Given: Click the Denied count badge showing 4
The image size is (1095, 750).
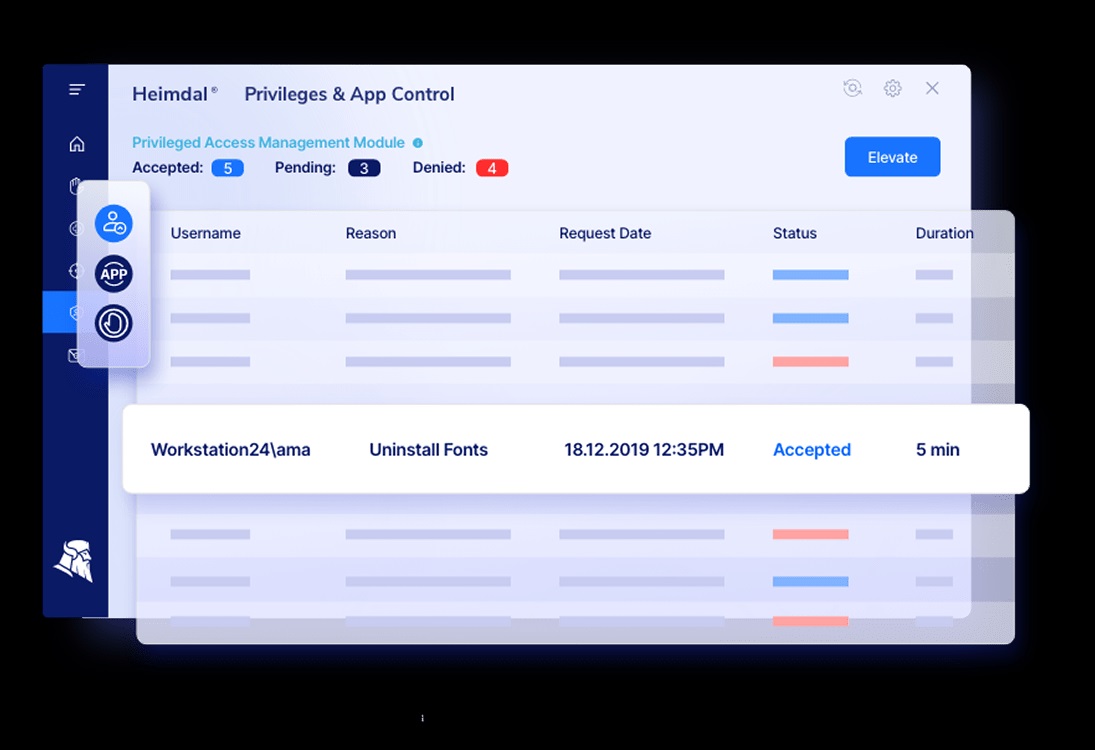Looking at the screenshot, I should [492, 168].
